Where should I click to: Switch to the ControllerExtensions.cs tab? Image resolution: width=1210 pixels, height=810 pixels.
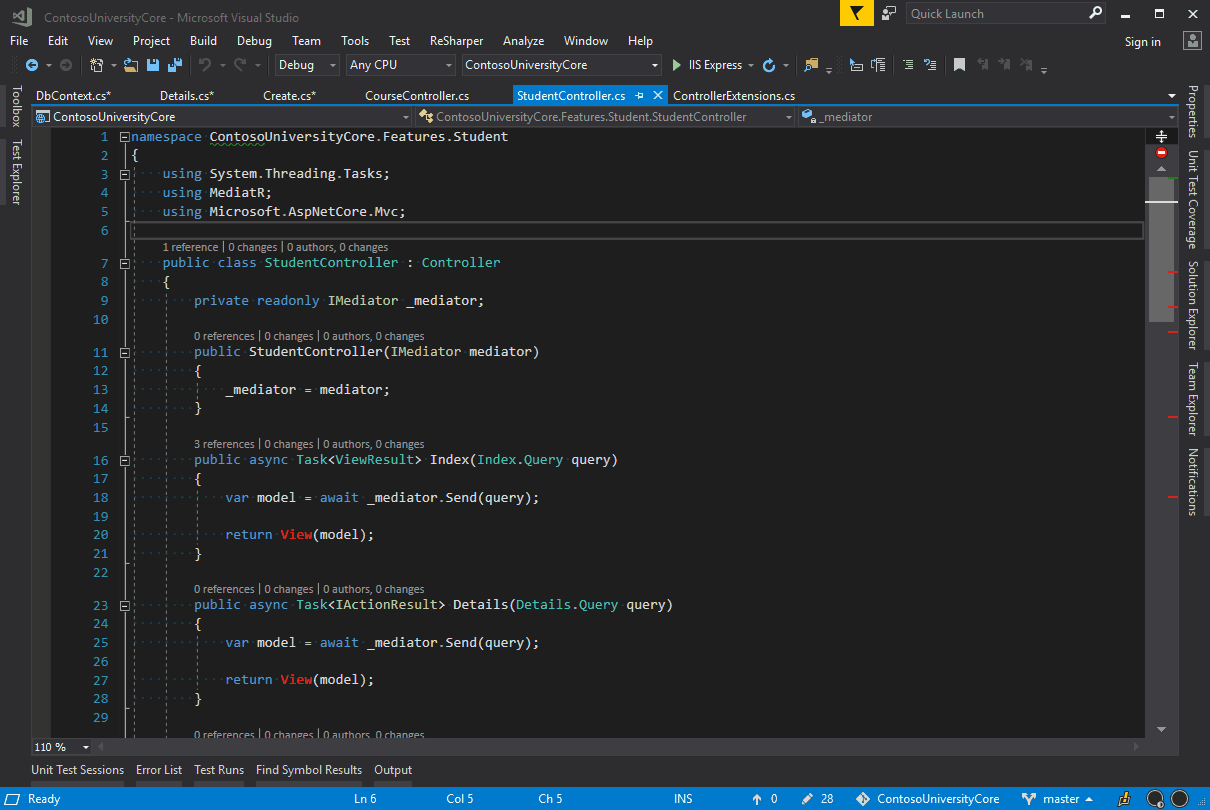coord(734,96)
